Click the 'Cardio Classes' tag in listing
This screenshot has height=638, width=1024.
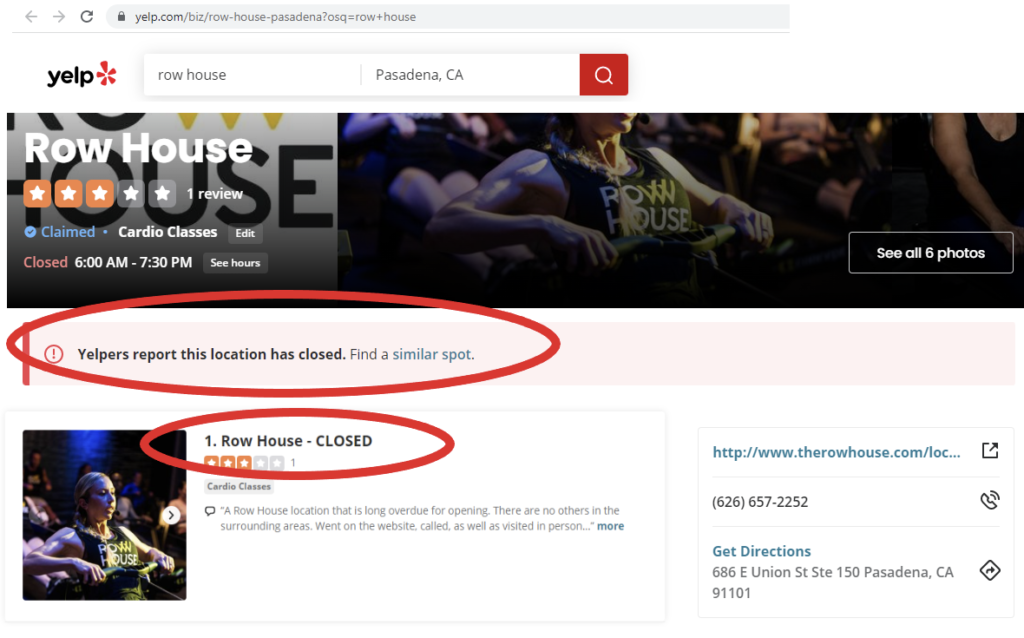(x=238, y=486)
